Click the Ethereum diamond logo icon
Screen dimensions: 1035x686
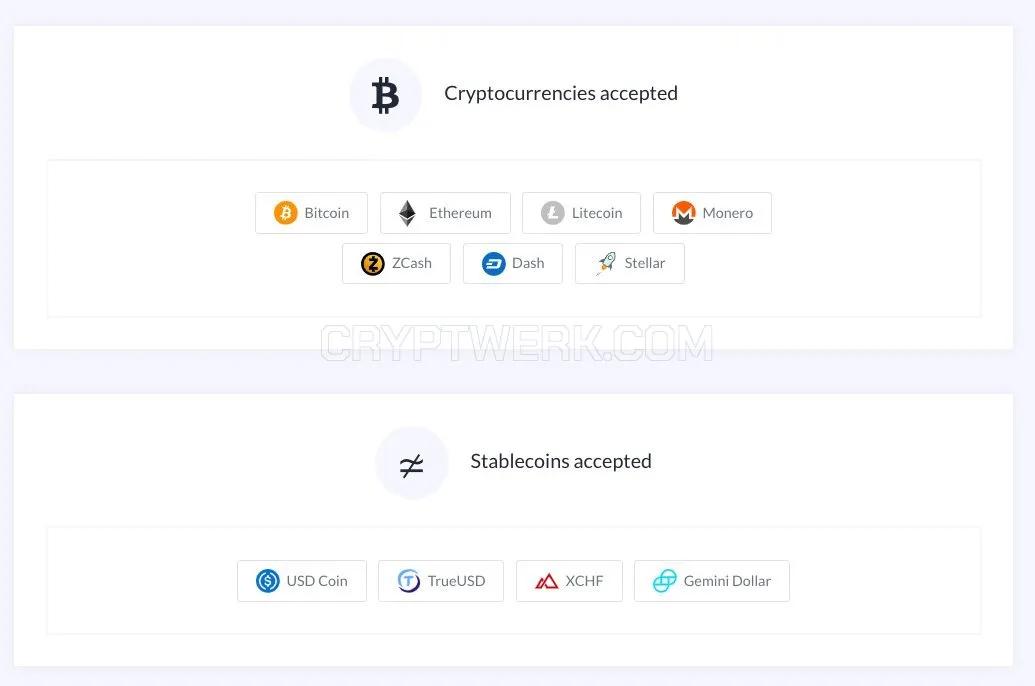(x=407, y=213)
